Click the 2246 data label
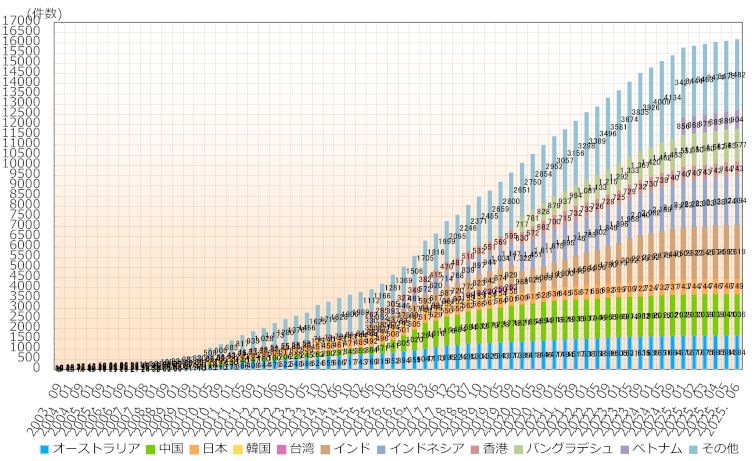 (468, 228)
